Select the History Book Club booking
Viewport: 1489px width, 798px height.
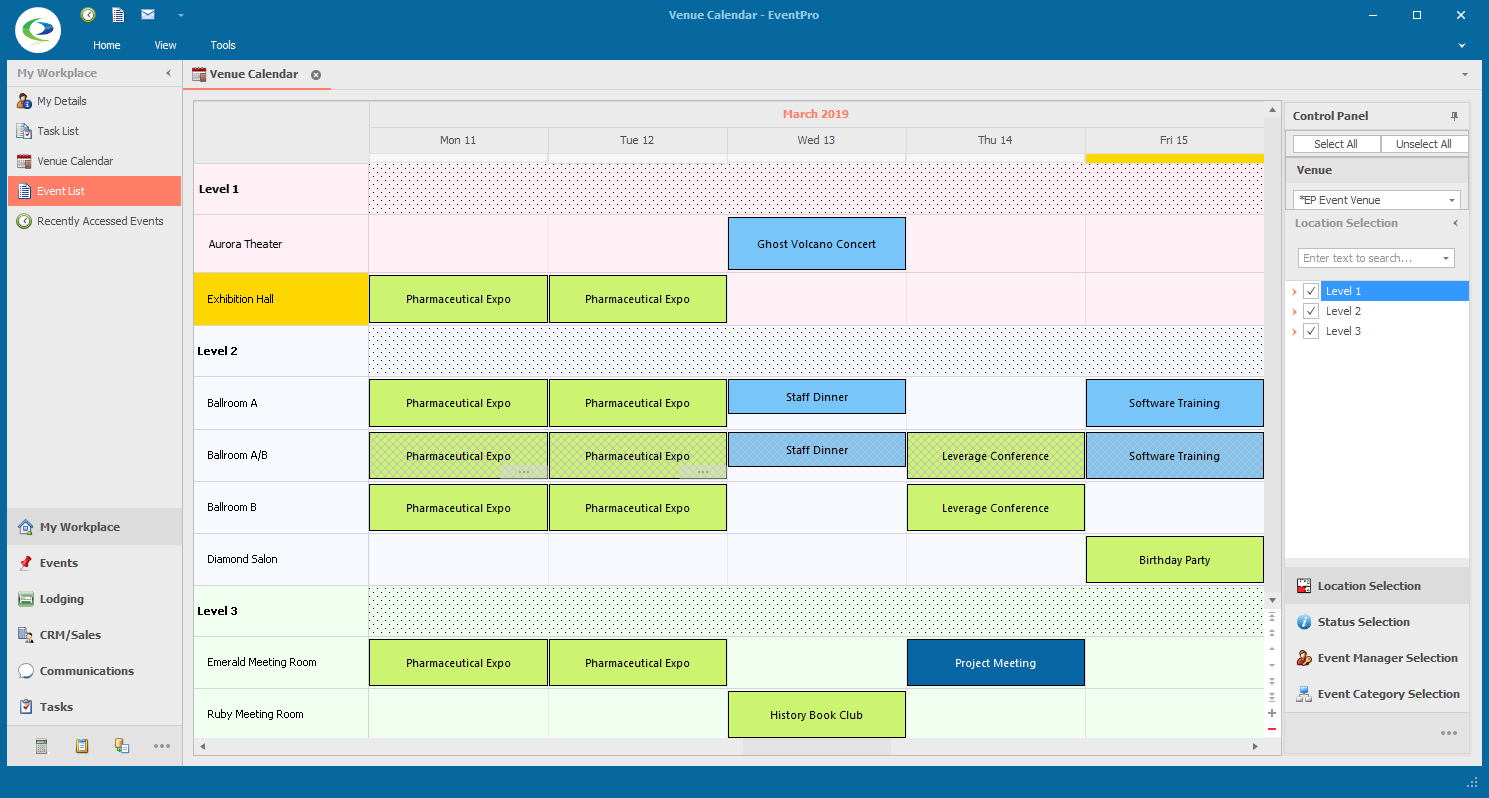[x=817, y=715]
